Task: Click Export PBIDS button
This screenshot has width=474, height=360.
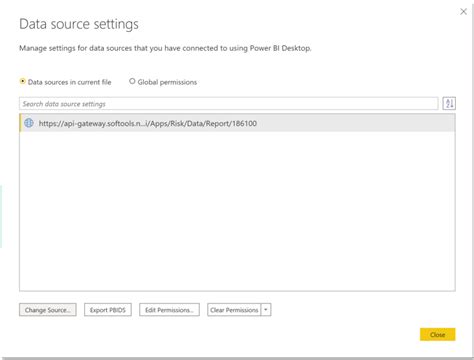Action: pyautogui.click(x=108, y=310)
